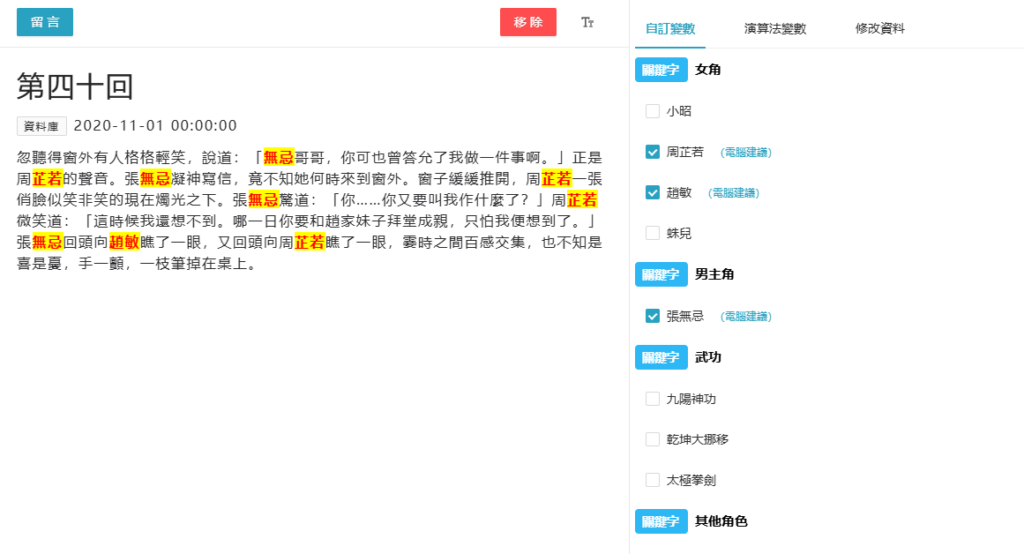Uncheck the 張無忌 checkbox
Viewport: 1024px width, 554px height.
653,316
